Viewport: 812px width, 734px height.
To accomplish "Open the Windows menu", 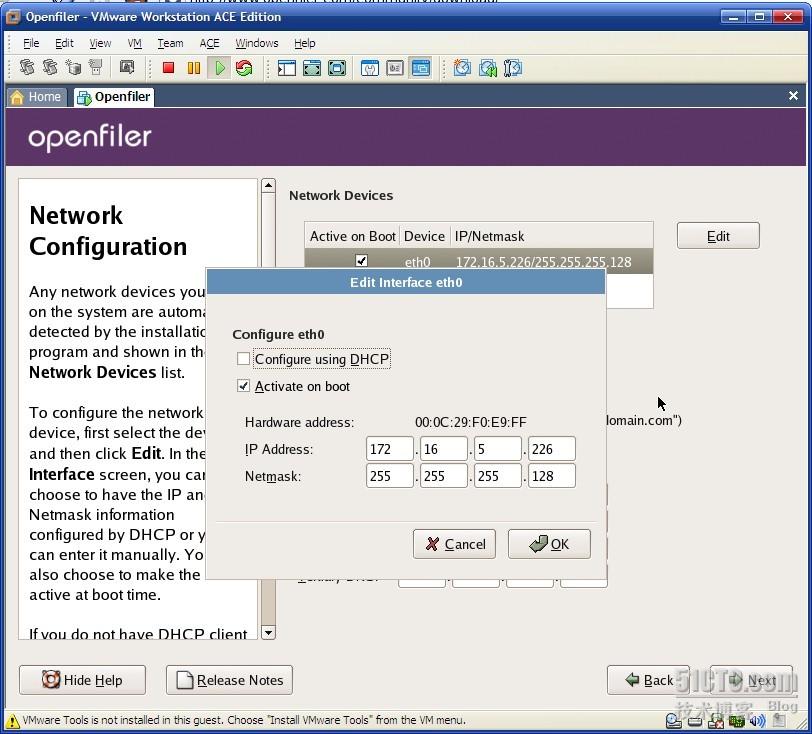I will pyautogui.click(x=257, y=43).
